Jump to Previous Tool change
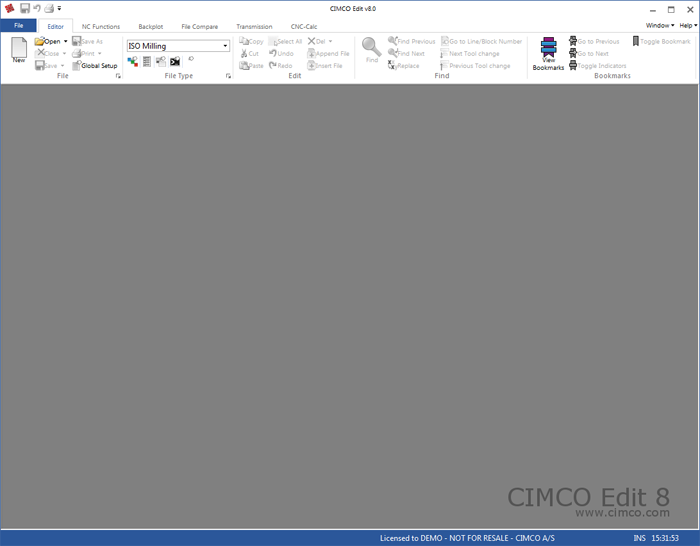 tap(475, 66)
